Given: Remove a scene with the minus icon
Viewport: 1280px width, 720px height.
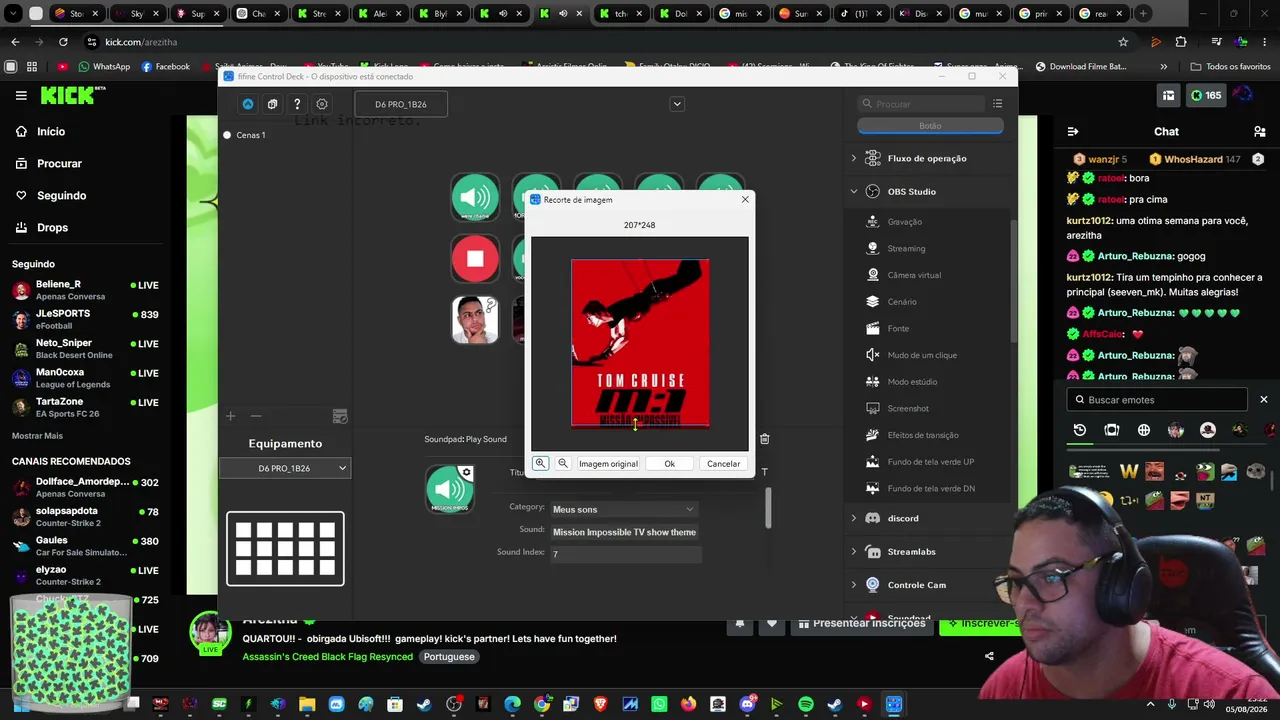Looking at the screenshot, I should point(256,416).
